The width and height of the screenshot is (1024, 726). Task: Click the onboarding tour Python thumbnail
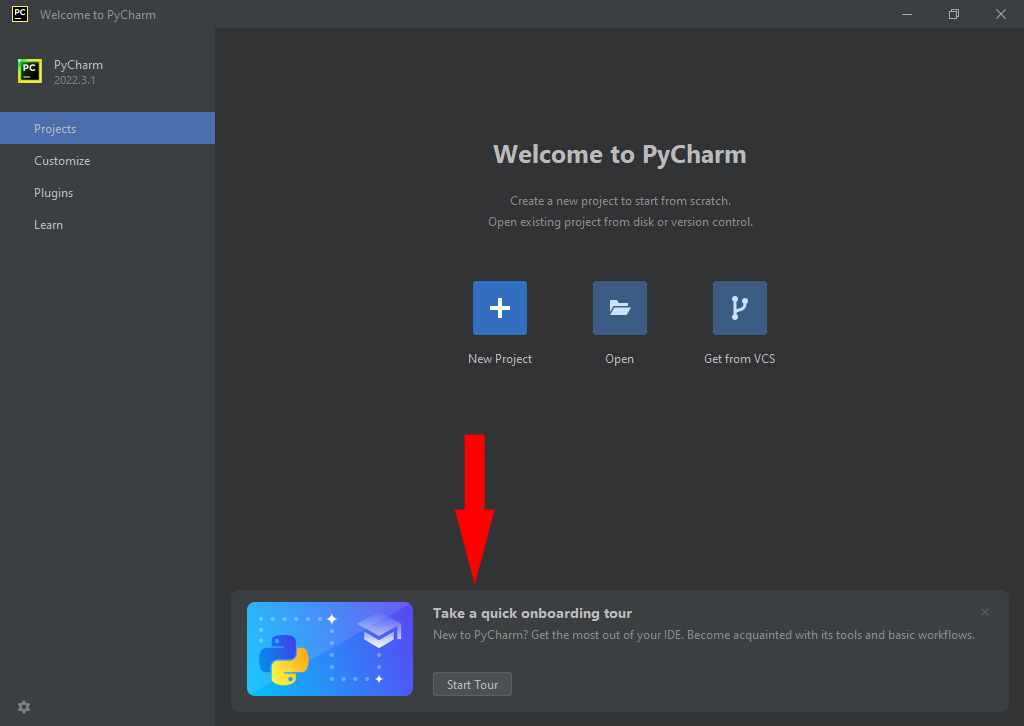click(x=330, y=649)
